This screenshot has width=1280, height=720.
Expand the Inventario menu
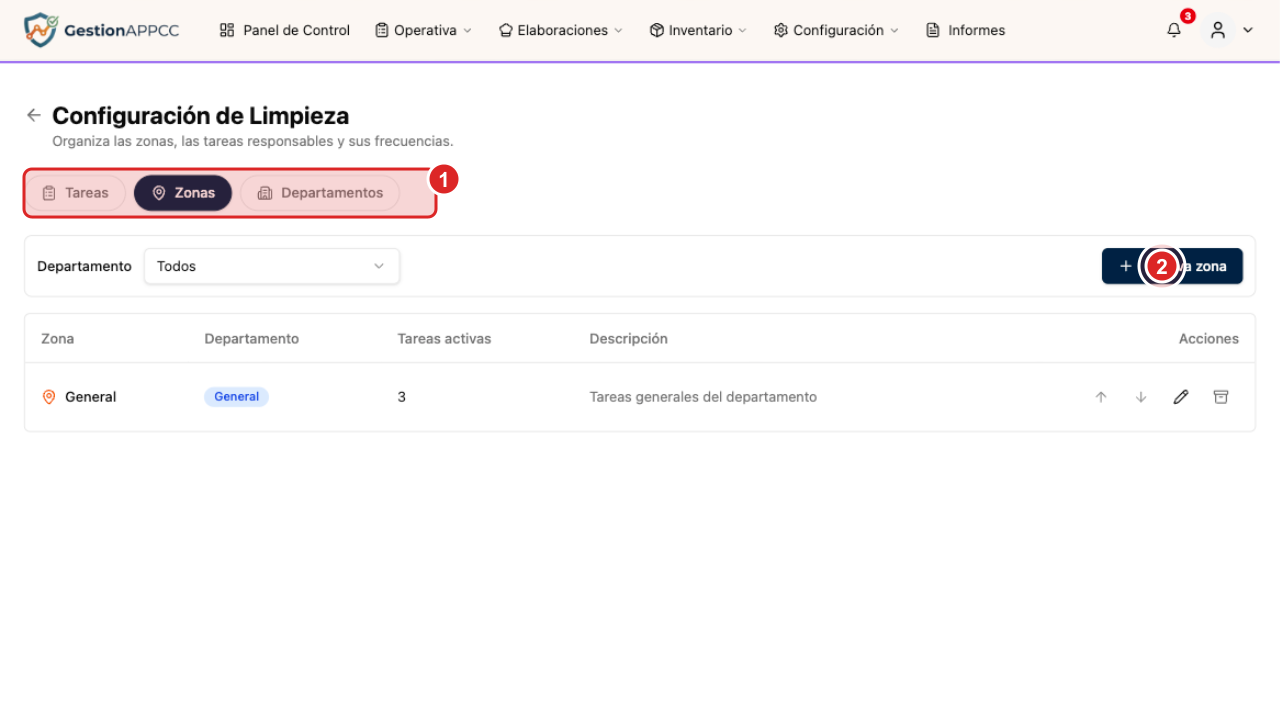tap(698, 30)
